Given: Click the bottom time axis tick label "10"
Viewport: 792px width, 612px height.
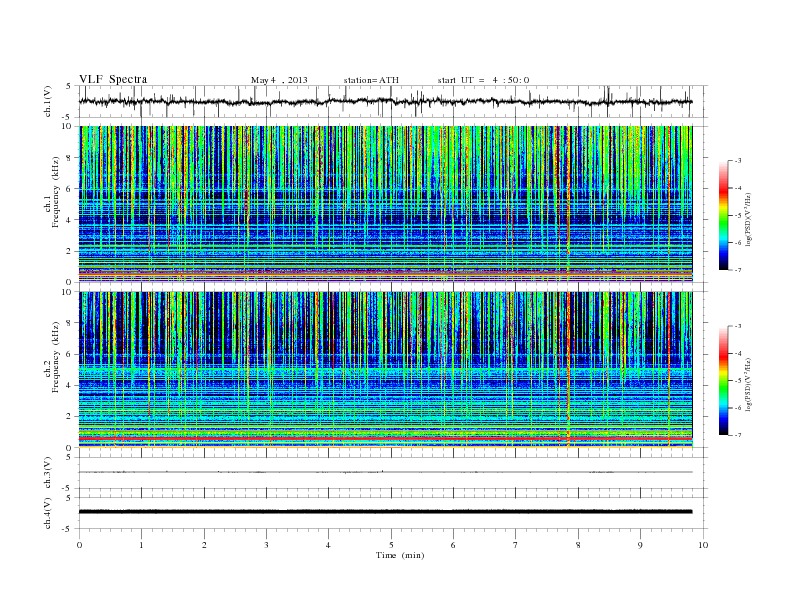Looking at the screenshot, I should [x=703, y=545].
